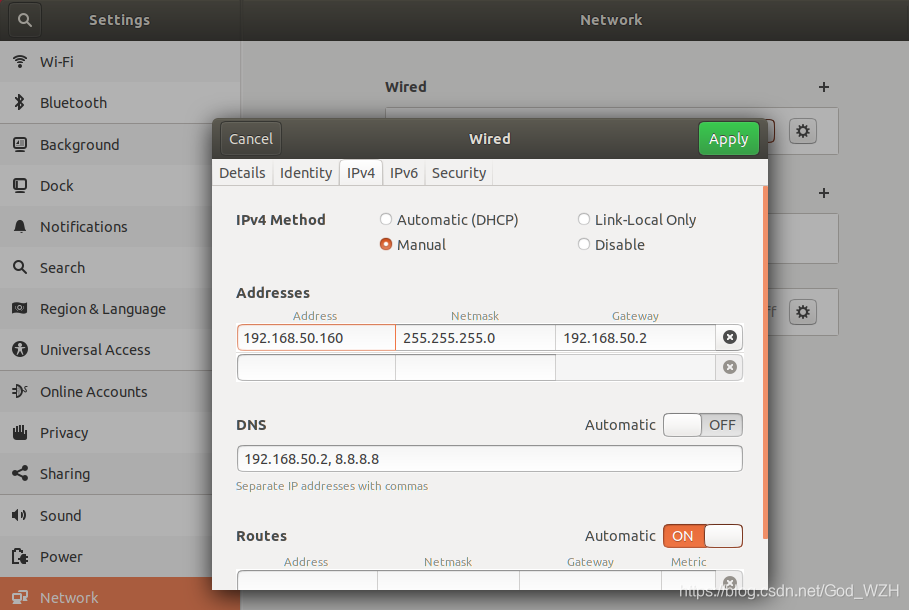Click the empty second Gateway field
Image resolution: width=909 pixels, height=610 pixels.
point(635,367)
